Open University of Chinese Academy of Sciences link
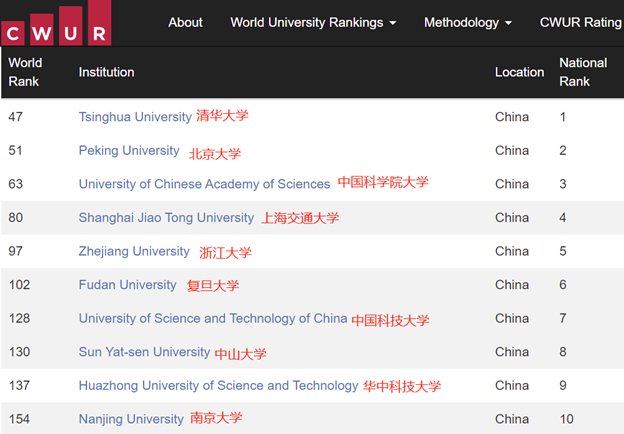Image resolution: width=624 pixels, height=434 pixels. tap(204, 184)
